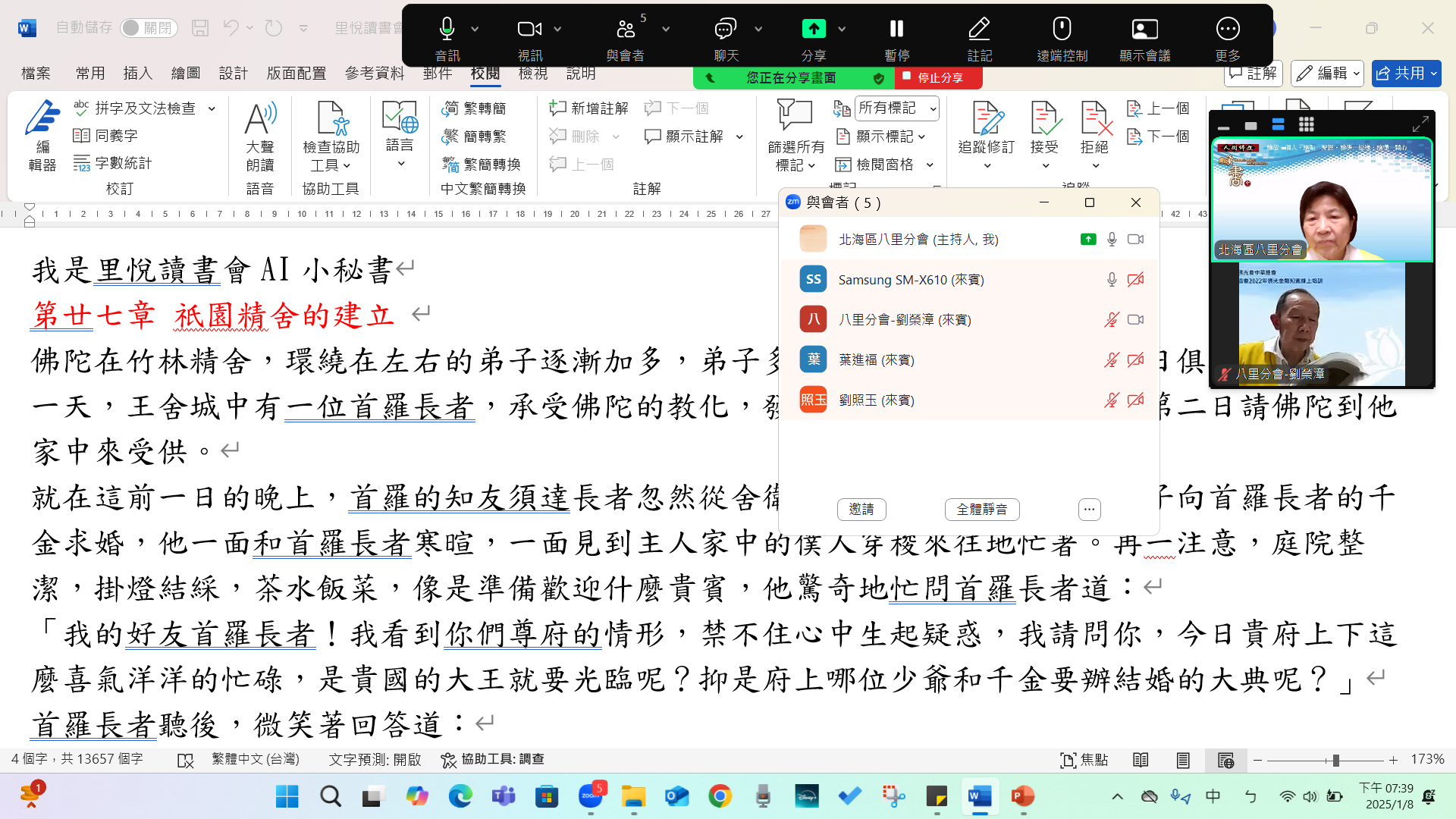Expand the Spelling and Grammar check dropdown arrow
The height and width of the screenshot is (819, 1456).
point(212,108)
